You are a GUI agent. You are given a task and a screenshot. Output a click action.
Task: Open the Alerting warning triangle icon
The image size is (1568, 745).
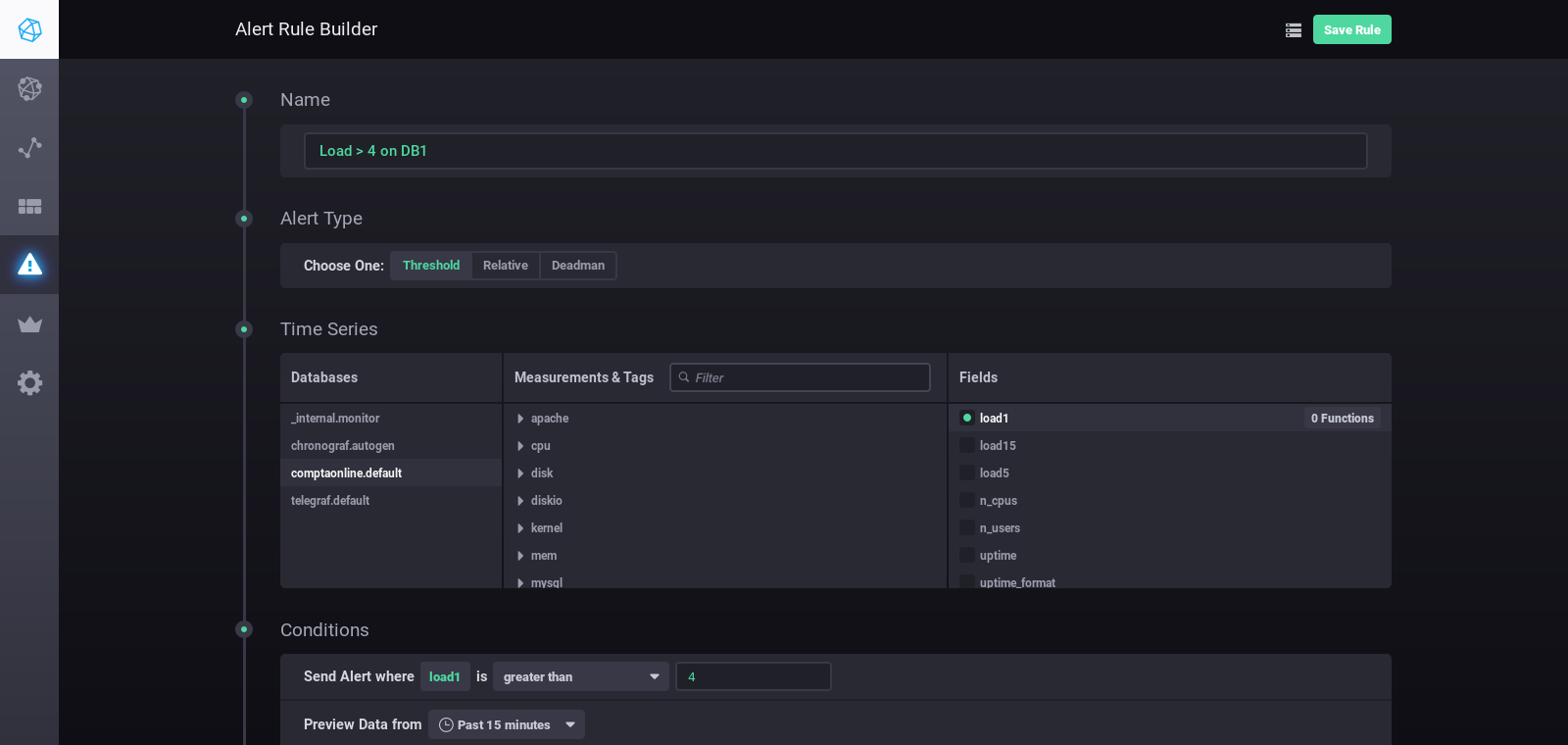click(x=29, y=265)
